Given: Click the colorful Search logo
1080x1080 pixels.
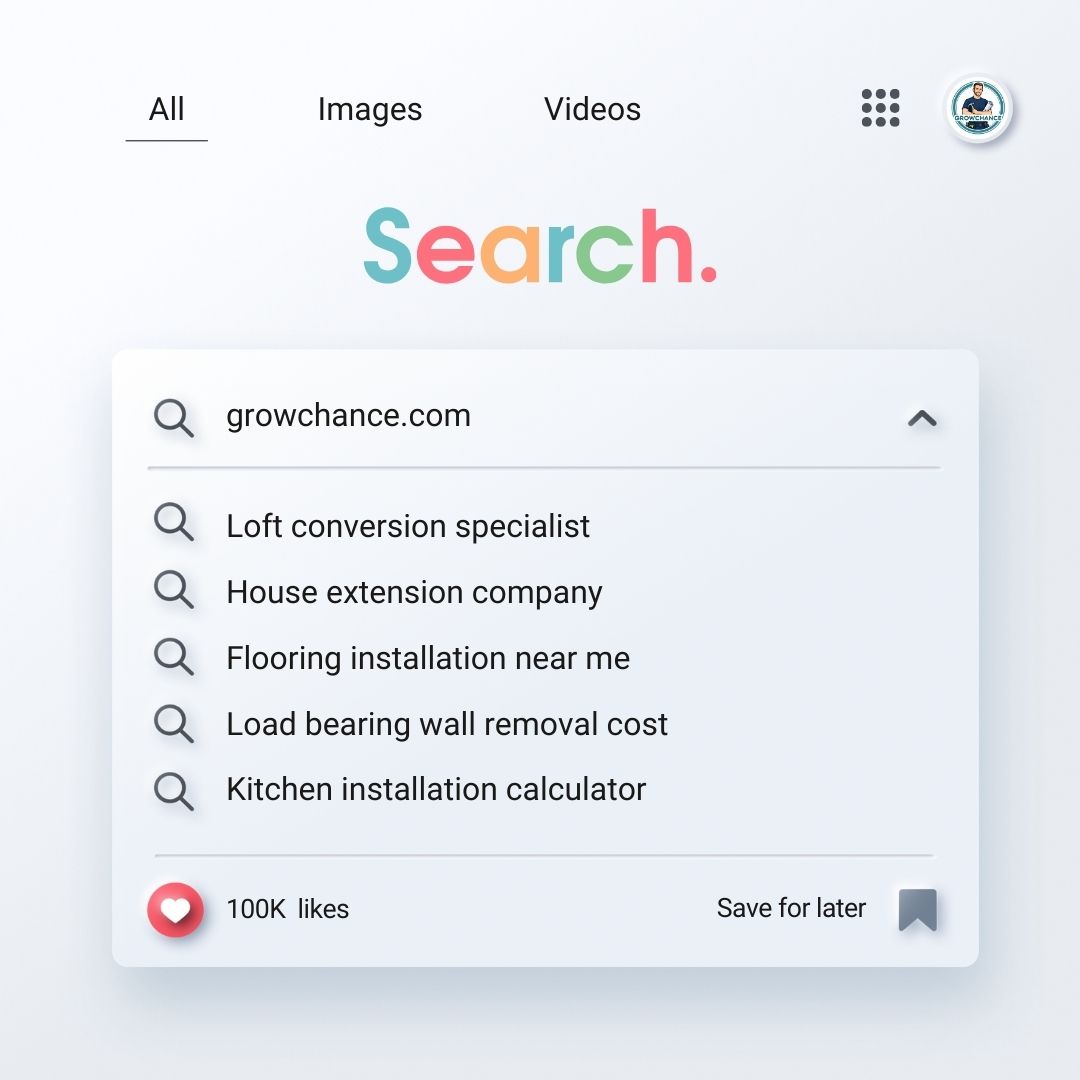Looking at the screenshot, I should pyautogui.click(x=540, y=245).
